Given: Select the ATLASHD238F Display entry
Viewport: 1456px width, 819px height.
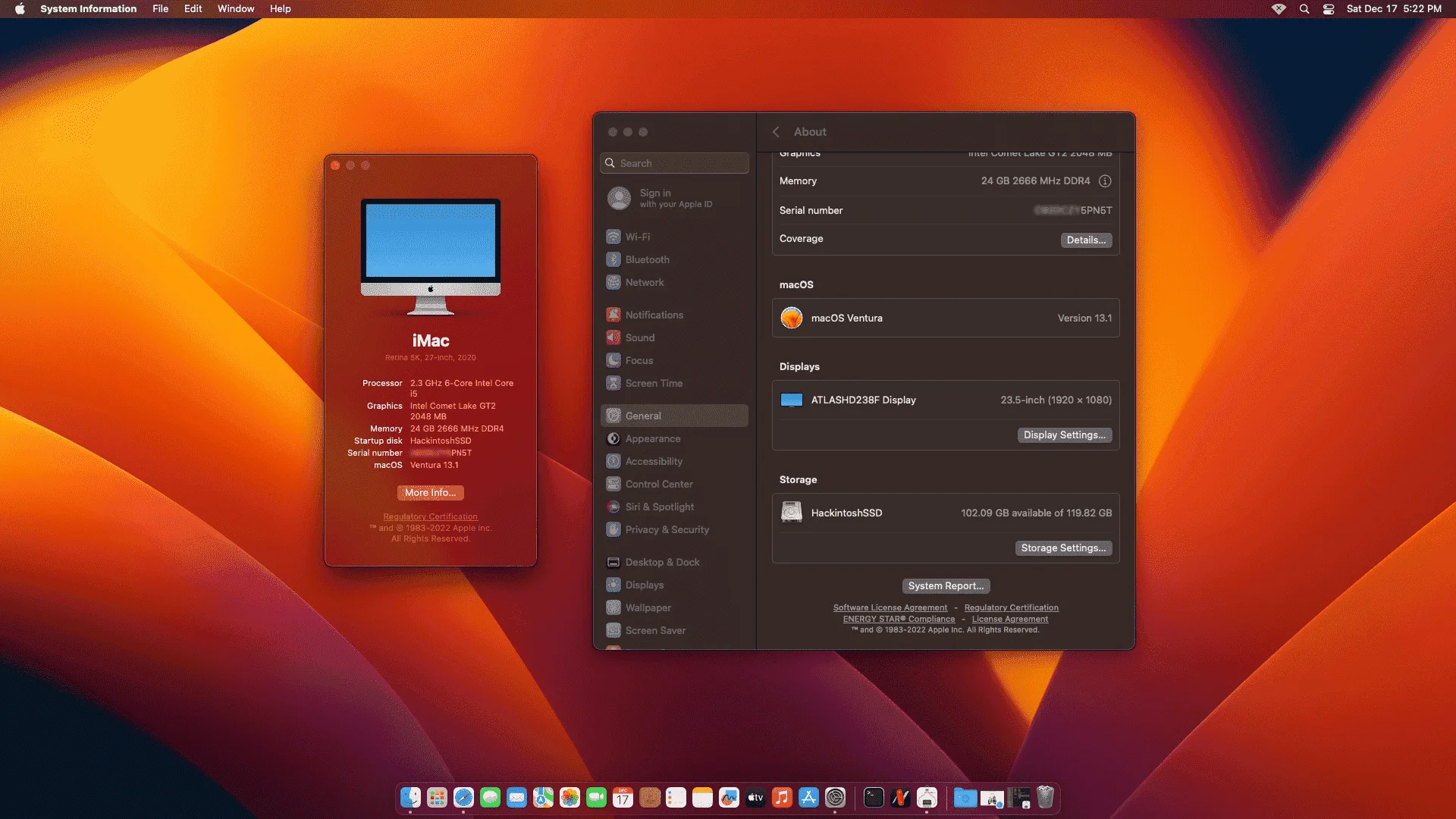Looking at the screenshot, I should tap(946, 400).
